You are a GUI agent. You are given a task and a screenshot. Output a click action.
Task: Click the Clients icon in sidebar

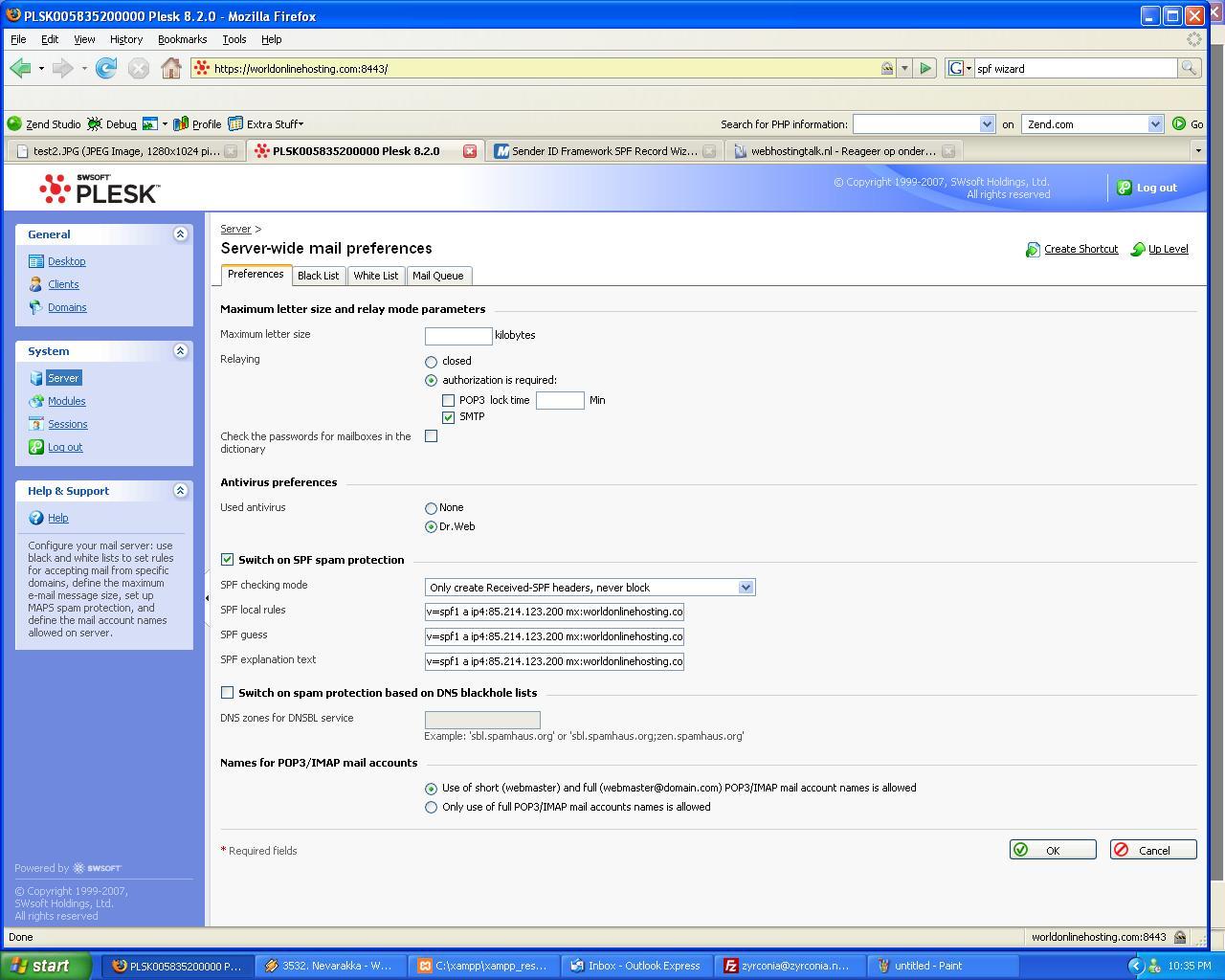[36, 284]
